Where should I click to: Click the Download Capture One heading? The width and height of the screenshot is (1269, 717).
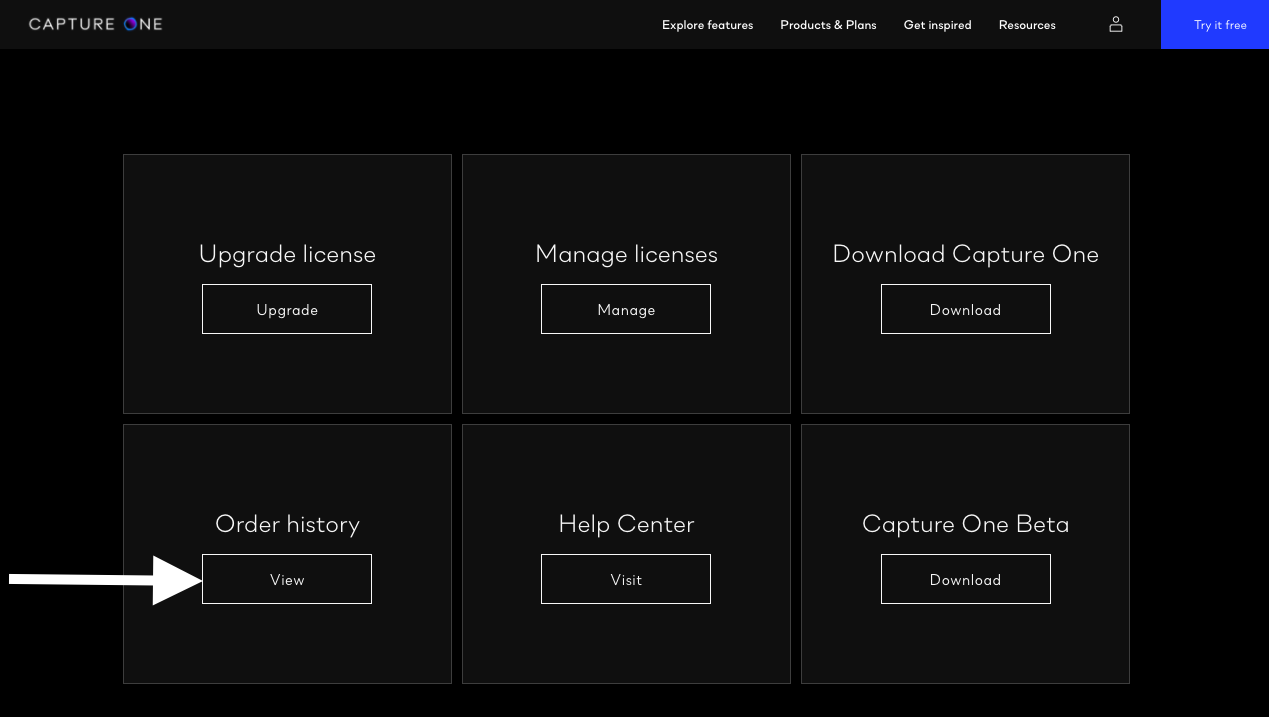click(x=965, y=254)
